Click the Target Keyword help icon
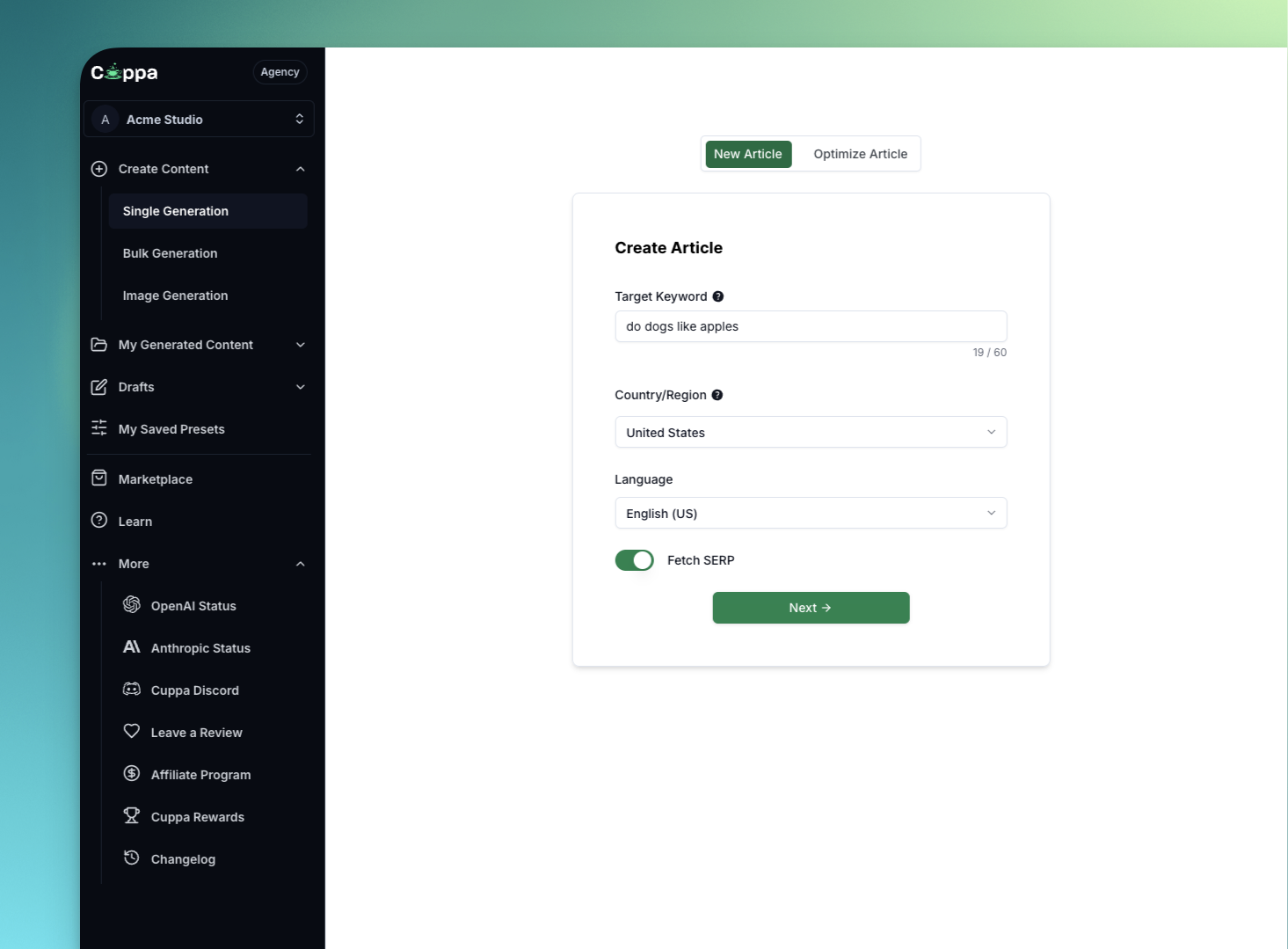This screenshot has width=1288, height=949. click(718, 296)
